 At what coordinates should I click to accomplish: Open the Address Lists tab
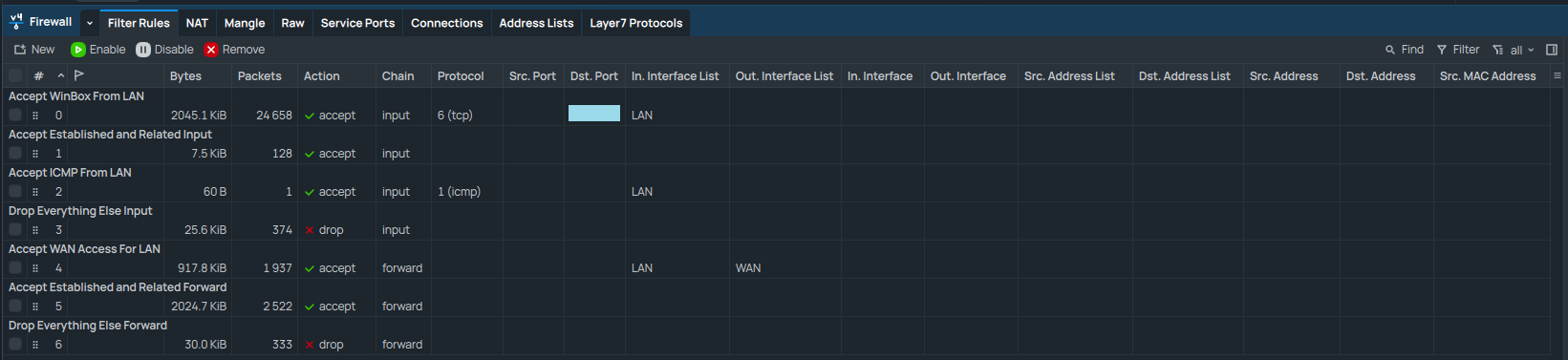[x=536, y=23]
